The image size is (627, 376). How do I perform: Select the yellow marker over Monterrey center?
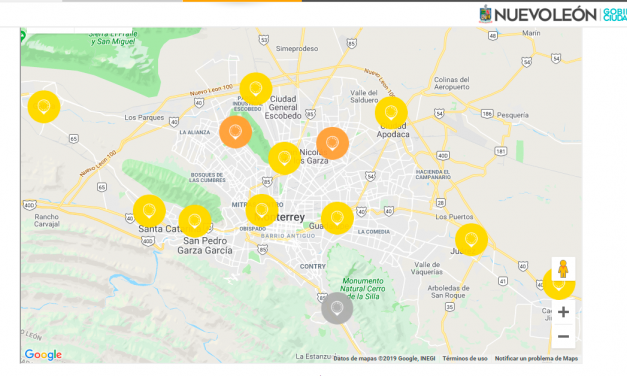(x=262, y=210)
